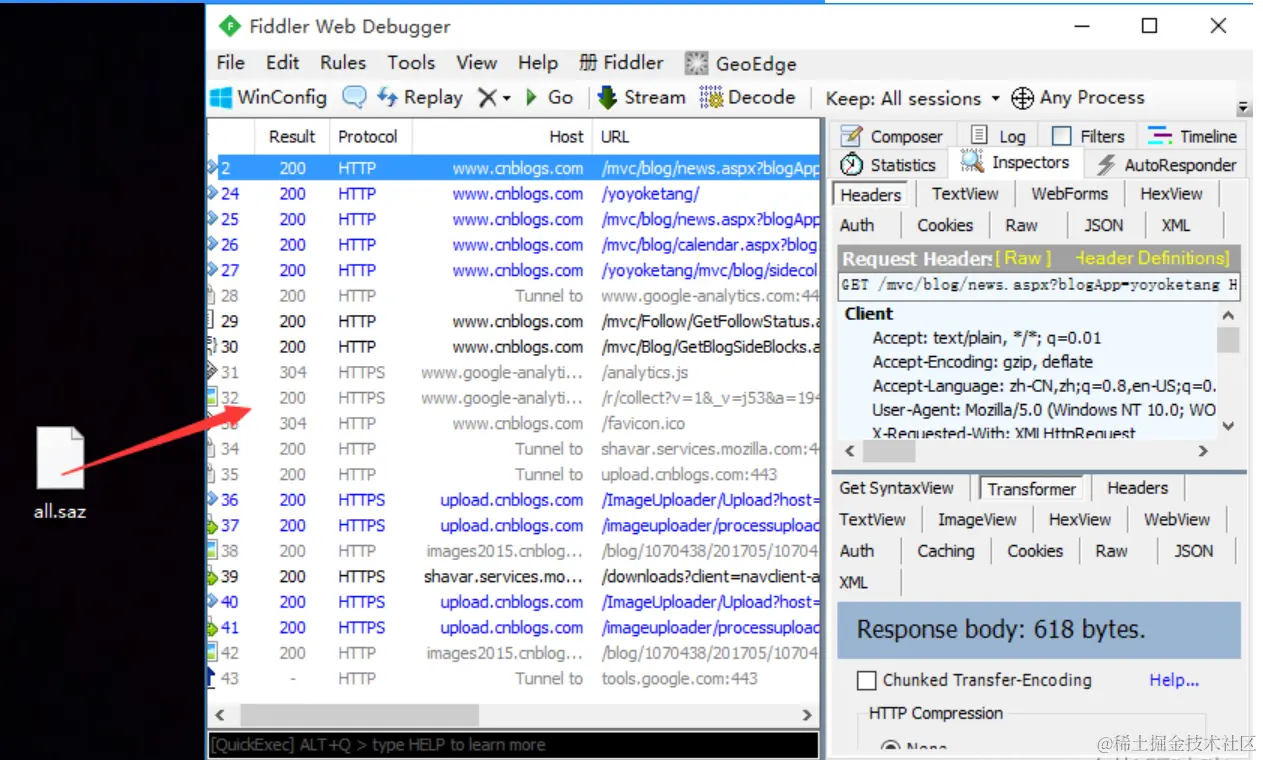Open request JSON inspector tab
1263x760 pixels.
coord(1103,226)
